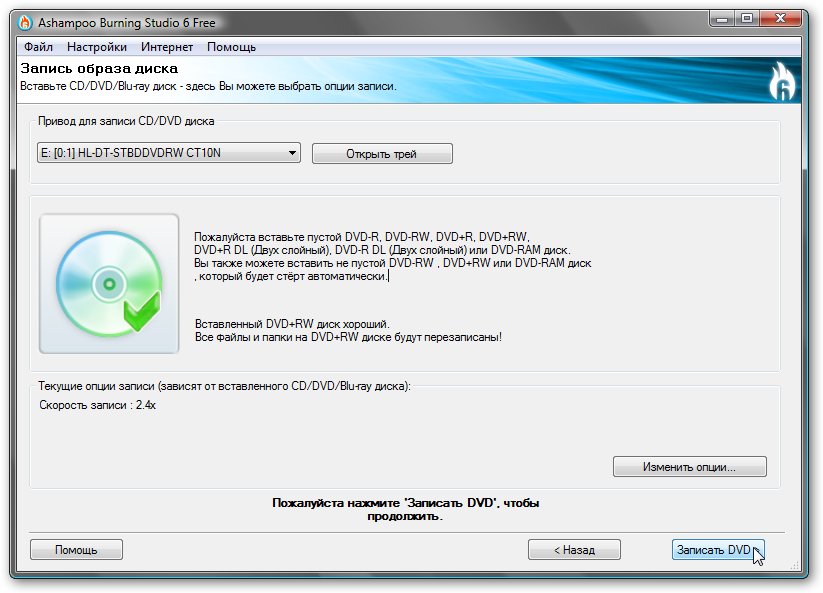
Task: Click the 'Привод для записи CD/DVD диска' label
Action: point(126,121)
